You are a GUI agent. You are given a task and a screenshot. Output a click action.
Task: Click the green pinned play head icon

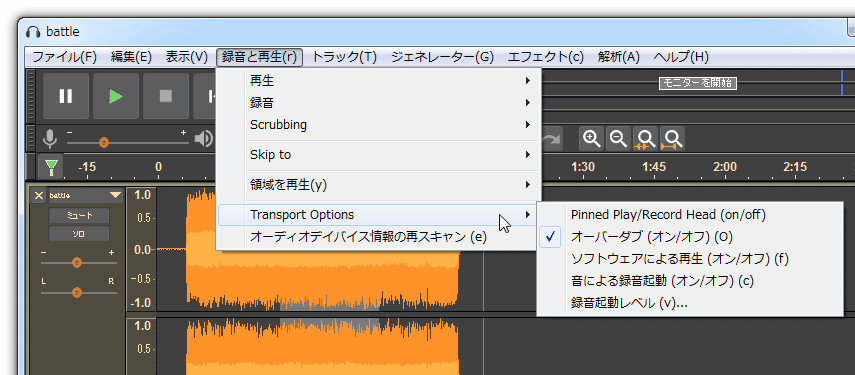[51, 166]
